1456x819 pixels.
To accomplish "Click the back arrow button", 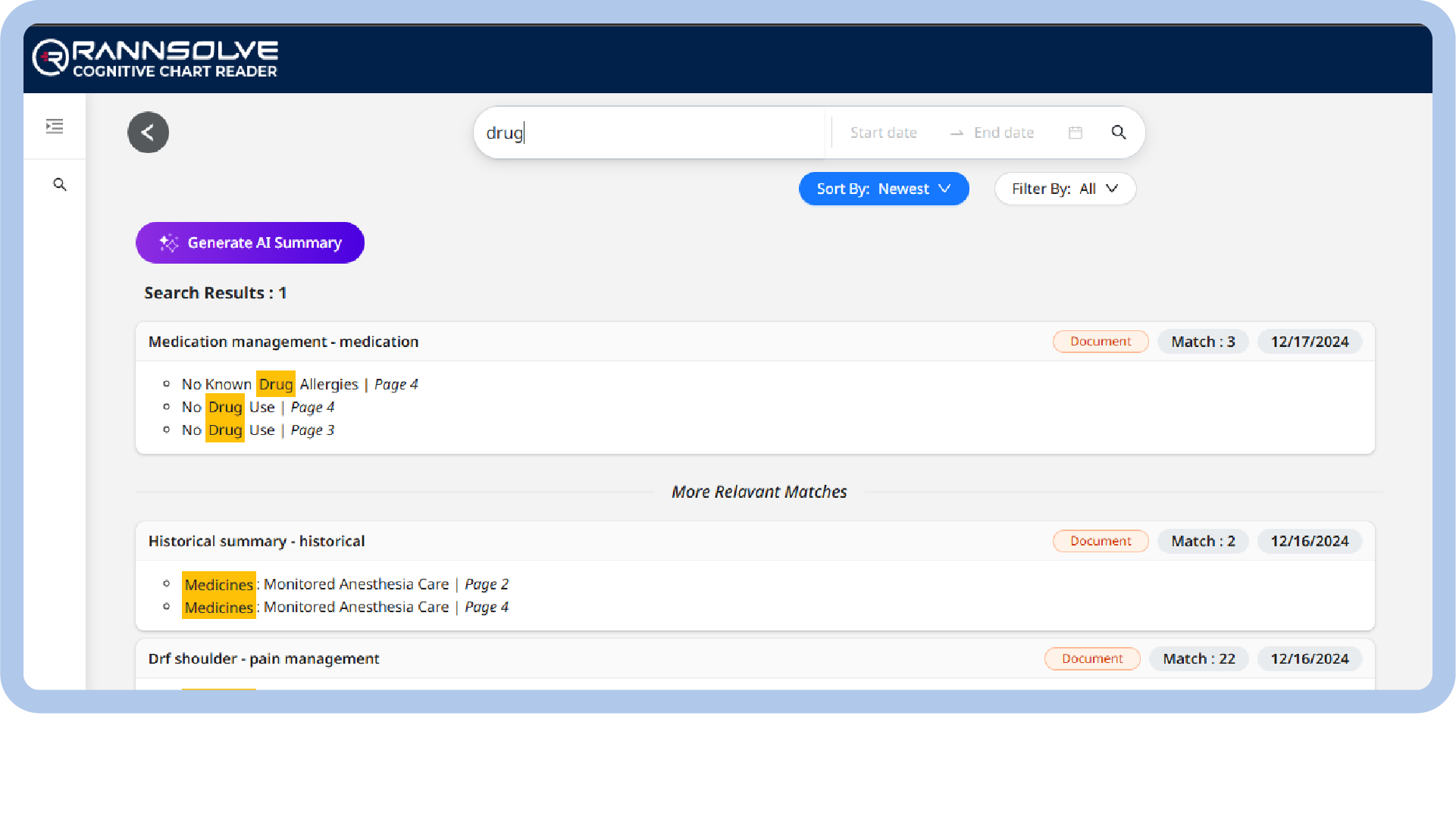I will [x=148, y=133].
